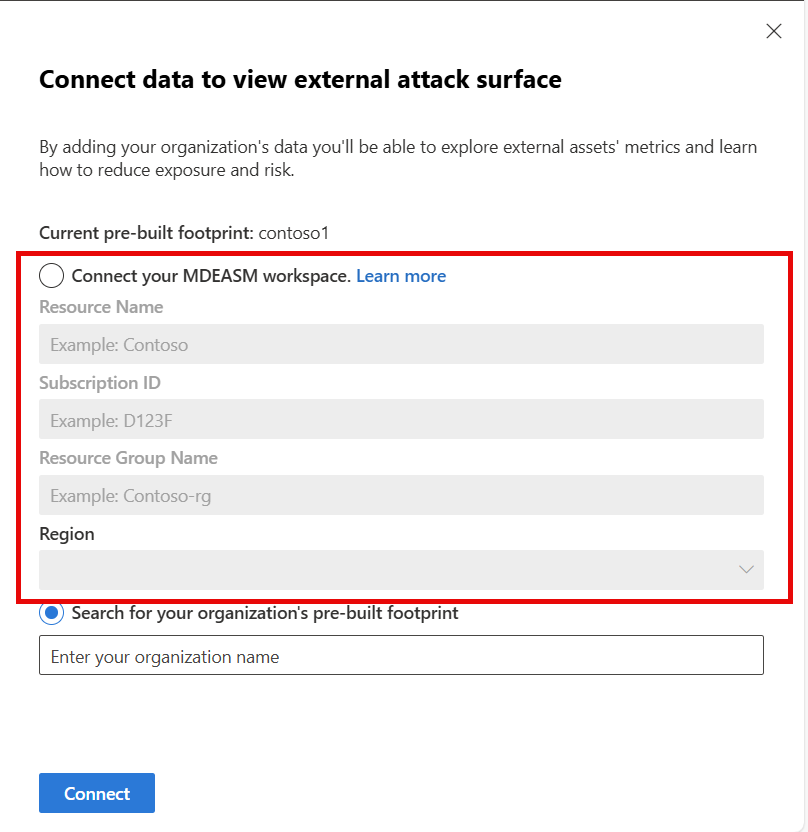Click the contoso1 footprint value
Screen dimensions: 808x832
pyautogui.click(x=294, y=233)
